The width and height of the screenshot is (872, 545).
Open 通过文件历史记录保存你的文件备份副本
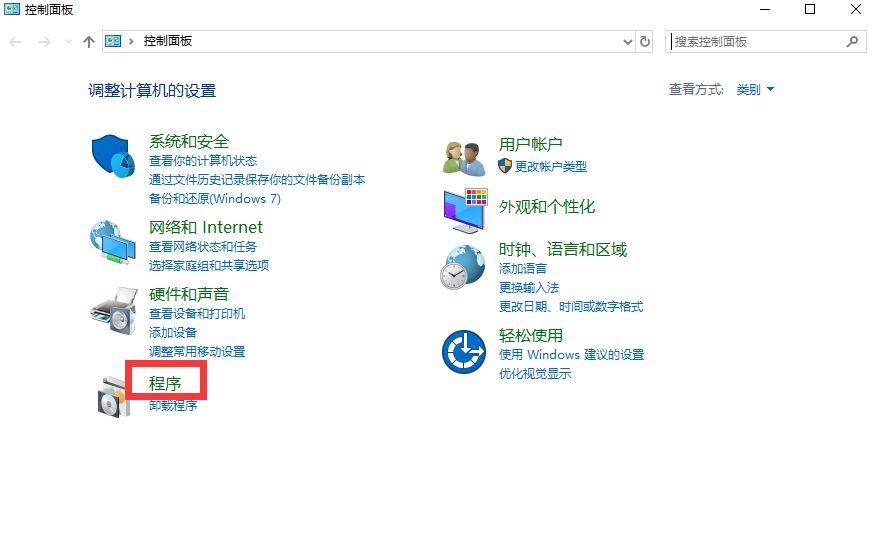point(257,180)
